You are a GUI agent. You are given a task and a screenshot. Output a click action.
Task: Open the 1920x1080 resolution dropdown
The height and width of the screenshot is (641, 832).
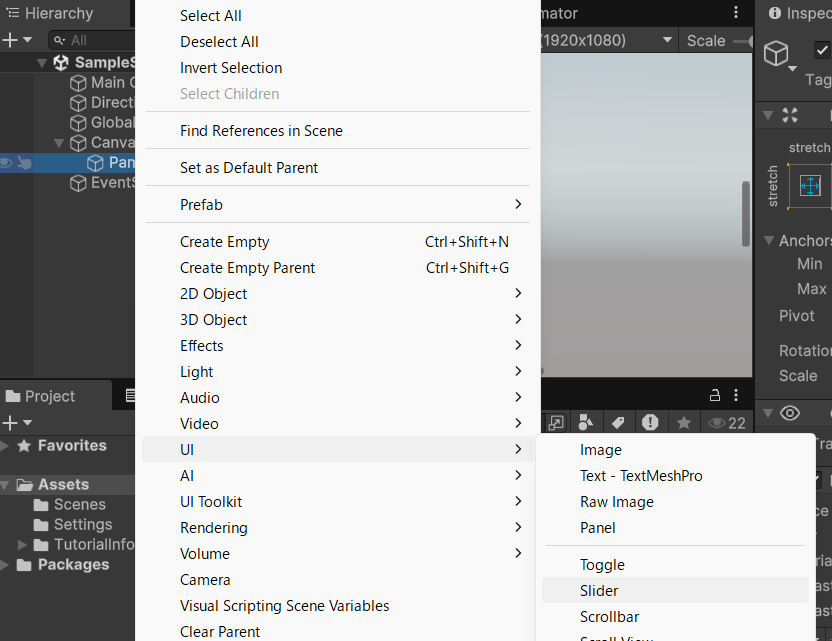tap(607, 40)
